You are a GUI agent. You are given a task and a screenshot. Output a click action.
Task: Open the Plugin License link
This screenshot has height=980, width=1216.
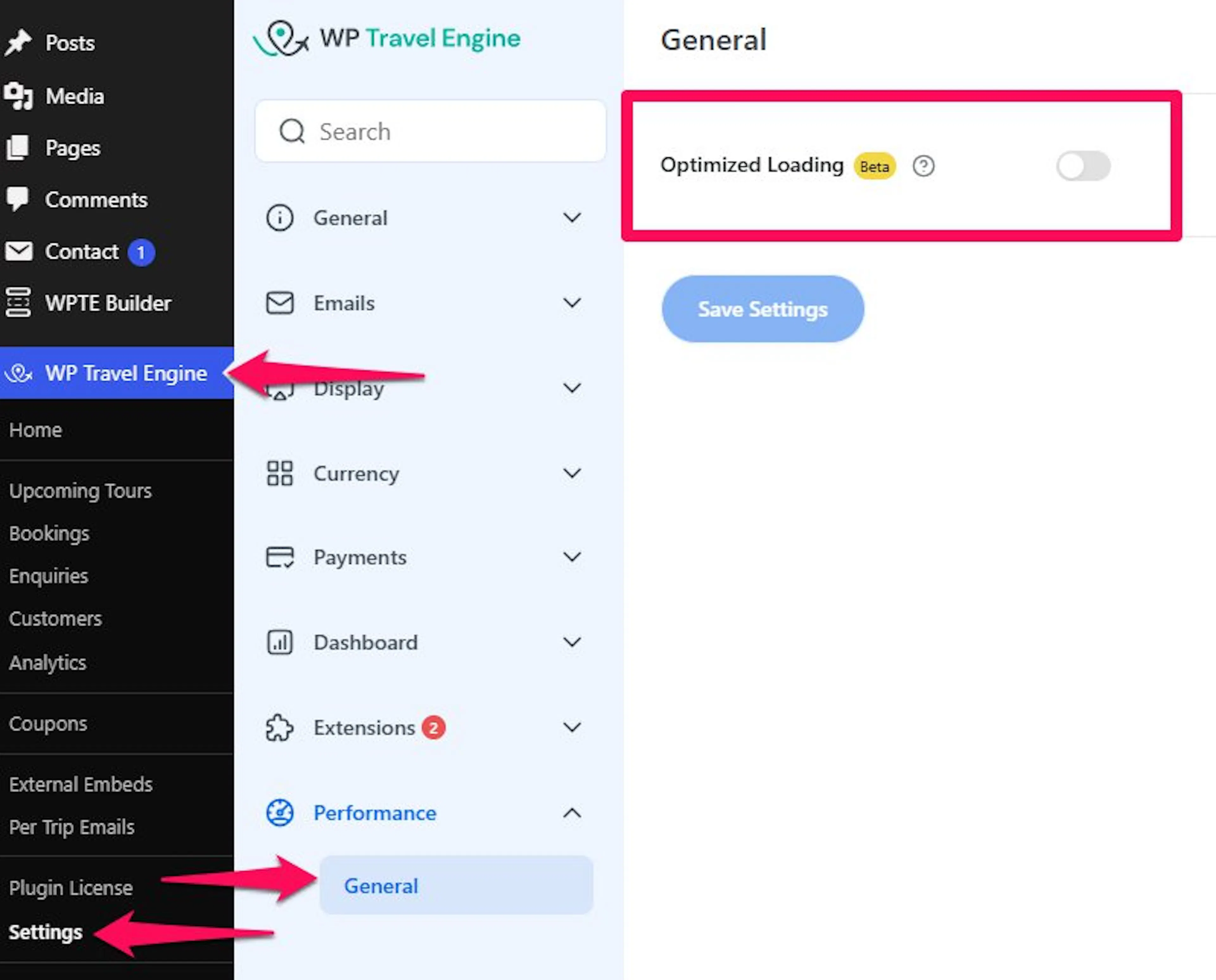tap(71, 888)
